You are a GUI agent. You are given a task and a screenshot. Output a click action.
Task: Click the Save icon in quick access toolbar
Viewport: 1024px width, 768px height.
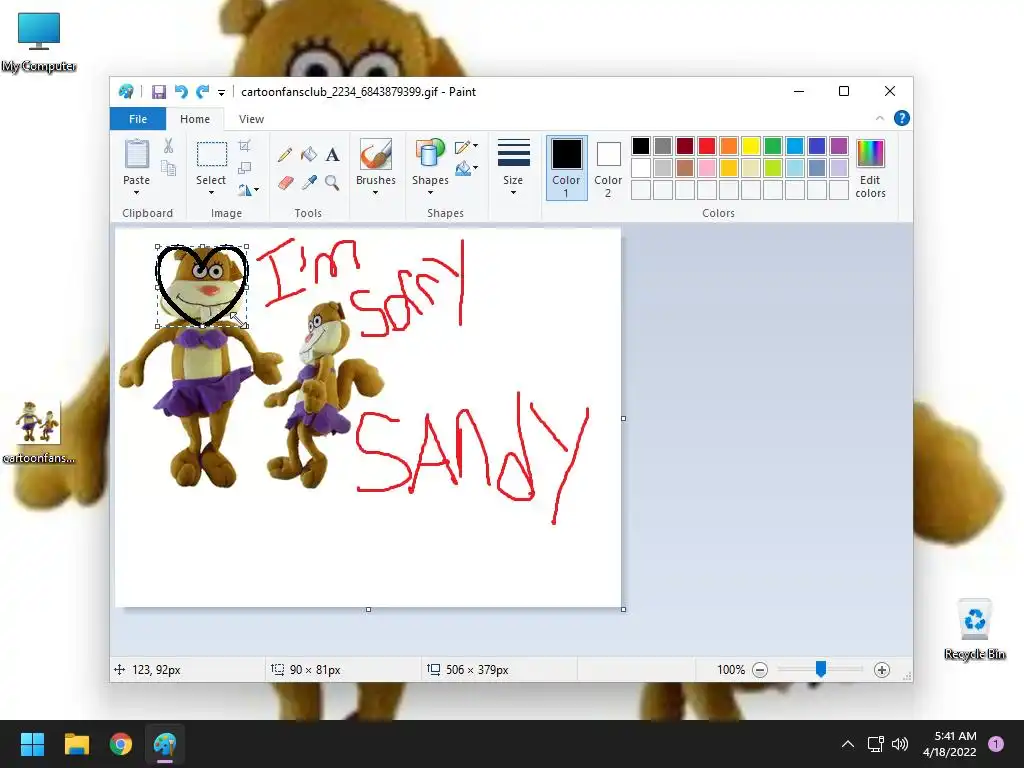click(x=159, y=92)
